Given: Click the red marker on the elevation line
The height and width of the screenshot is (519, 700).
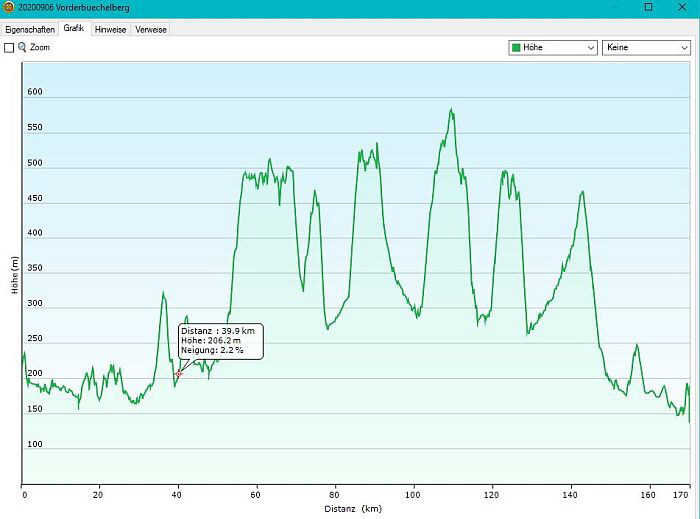Looking at the screenshot, I should click(179, 373).
